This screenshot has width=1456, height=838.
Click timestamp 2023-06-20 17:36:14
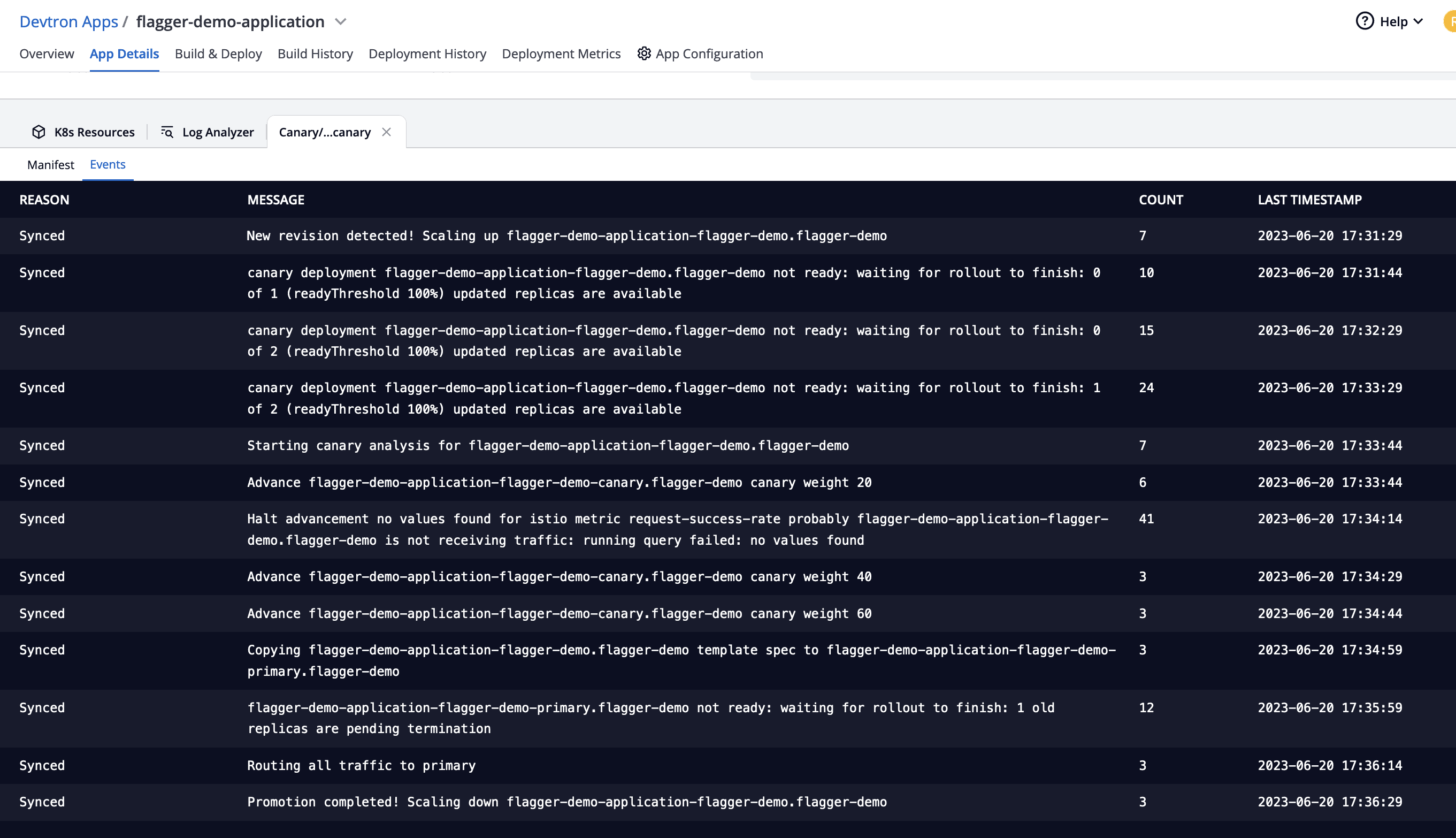click(x=1330, y=765)
